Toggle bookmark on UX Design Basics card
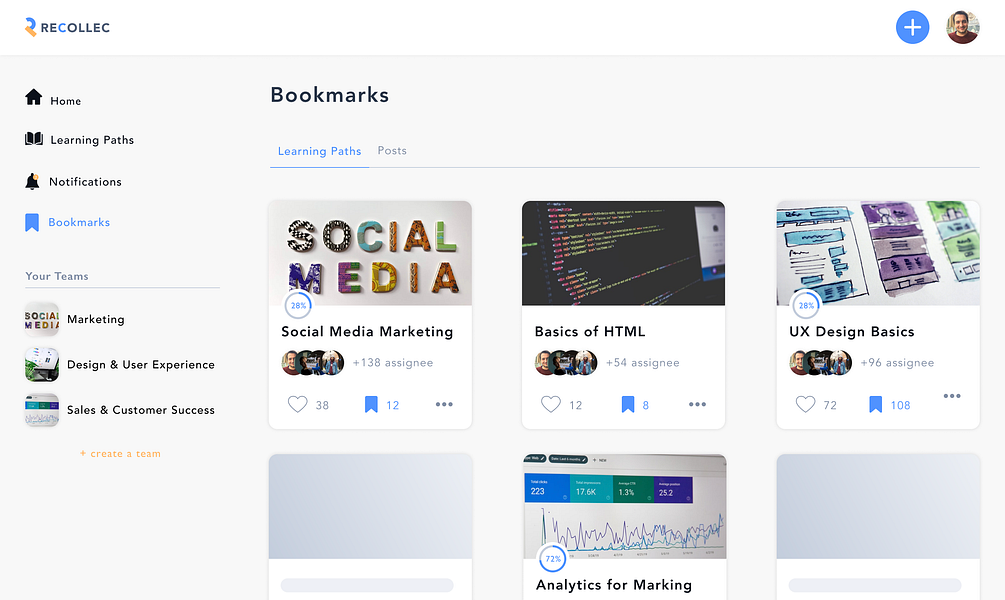Viewport: 1005px width, 600px height. click(875, 404)
